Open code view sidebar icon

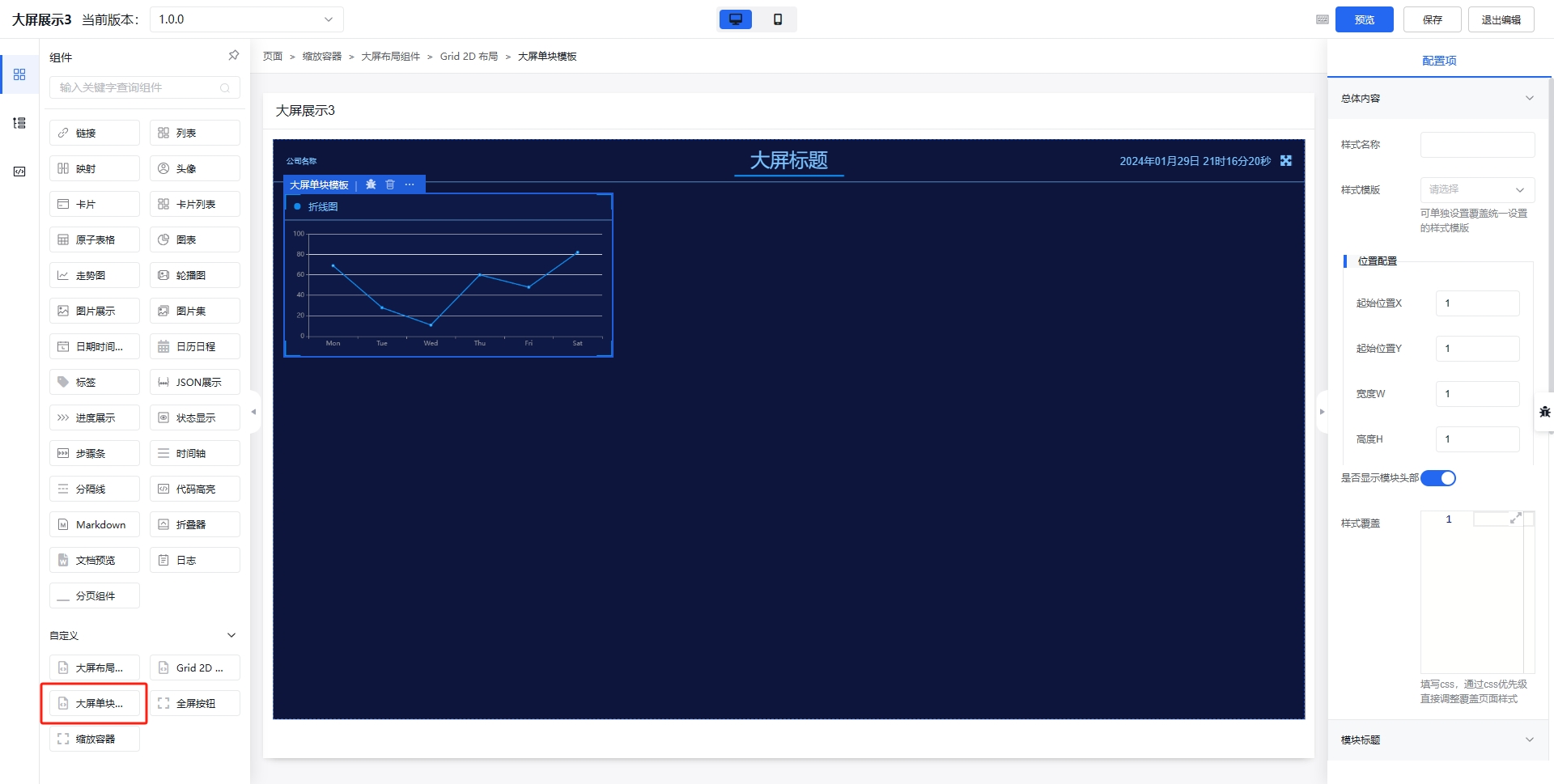click(19, 172)
